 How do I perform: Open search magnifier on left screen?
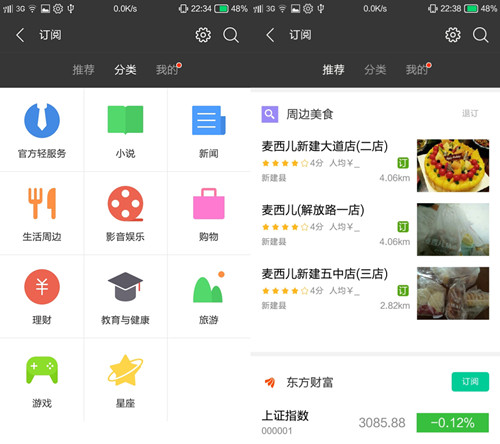231,35
